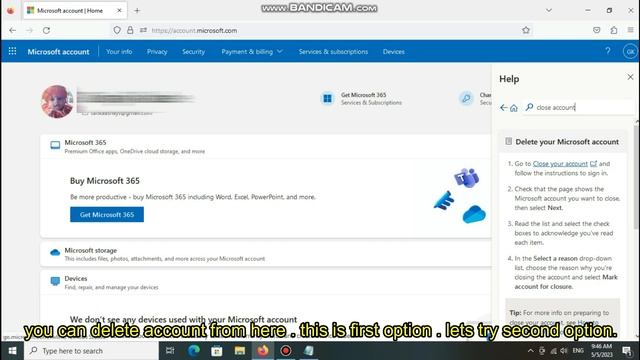Image resolution: width=640 pixels, height=360 pixels.
Task: Click the Get Microsoft 365 blue button
Action: coord(107,214)
